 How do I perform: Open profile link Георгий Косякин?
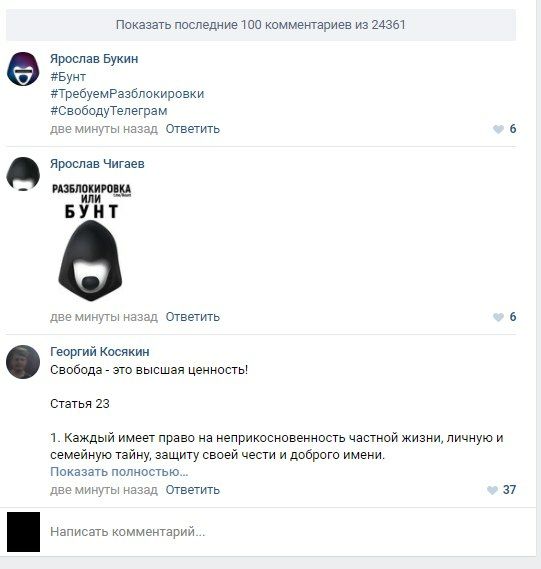point(100,352)
